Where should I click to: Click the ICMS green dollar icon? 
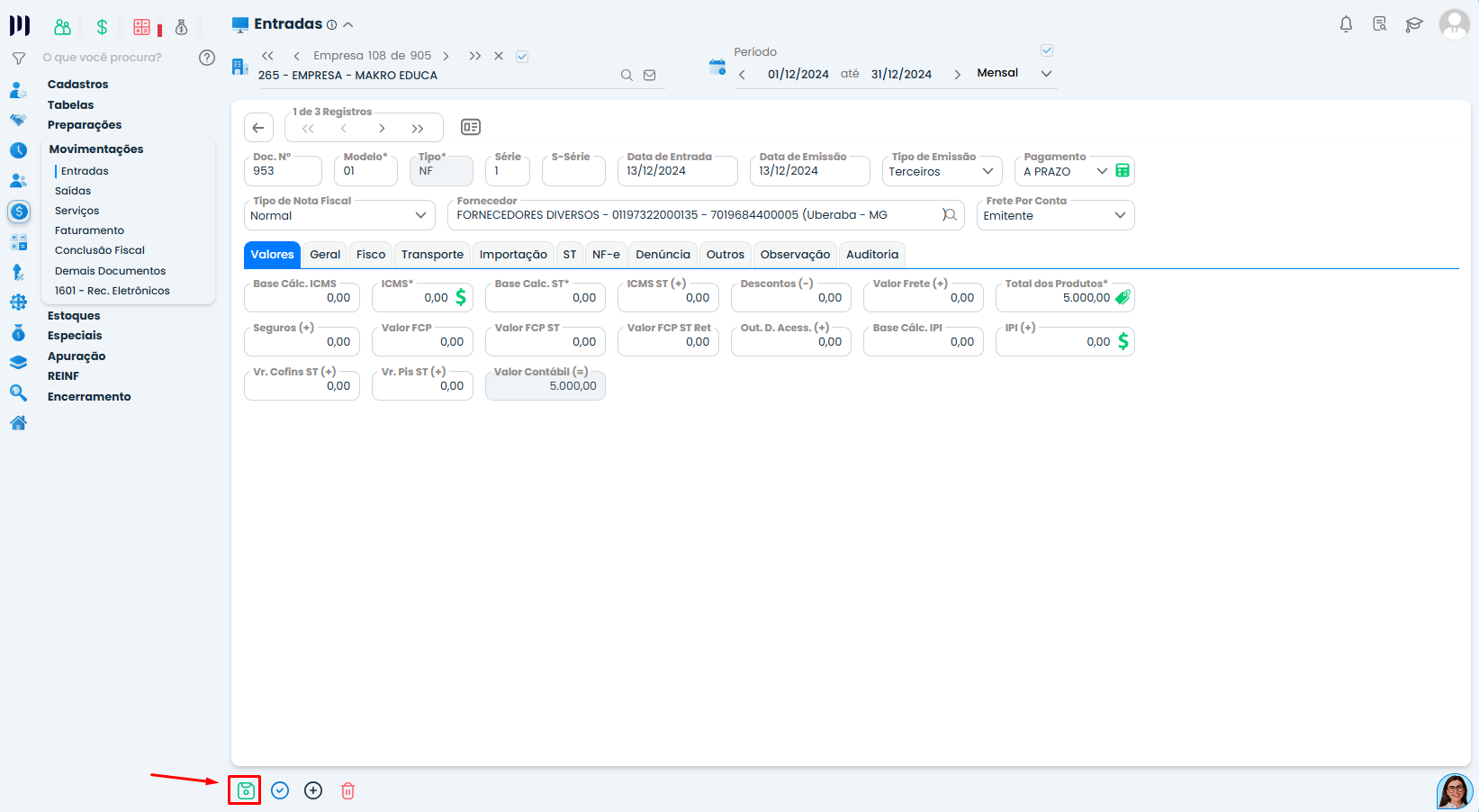[x=461, y=297]
